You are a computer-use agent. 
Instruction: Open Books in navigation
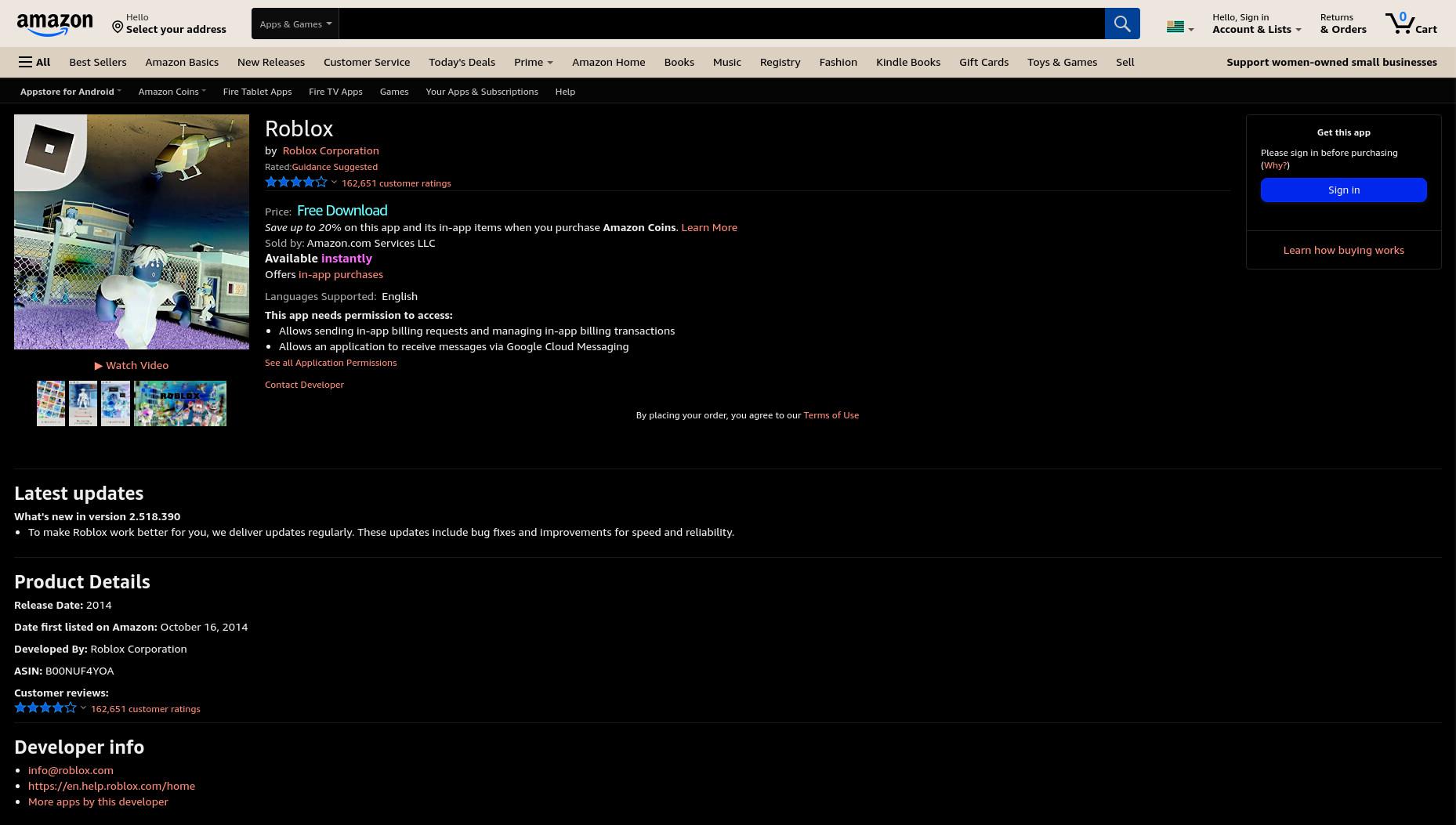click(679, 62)
